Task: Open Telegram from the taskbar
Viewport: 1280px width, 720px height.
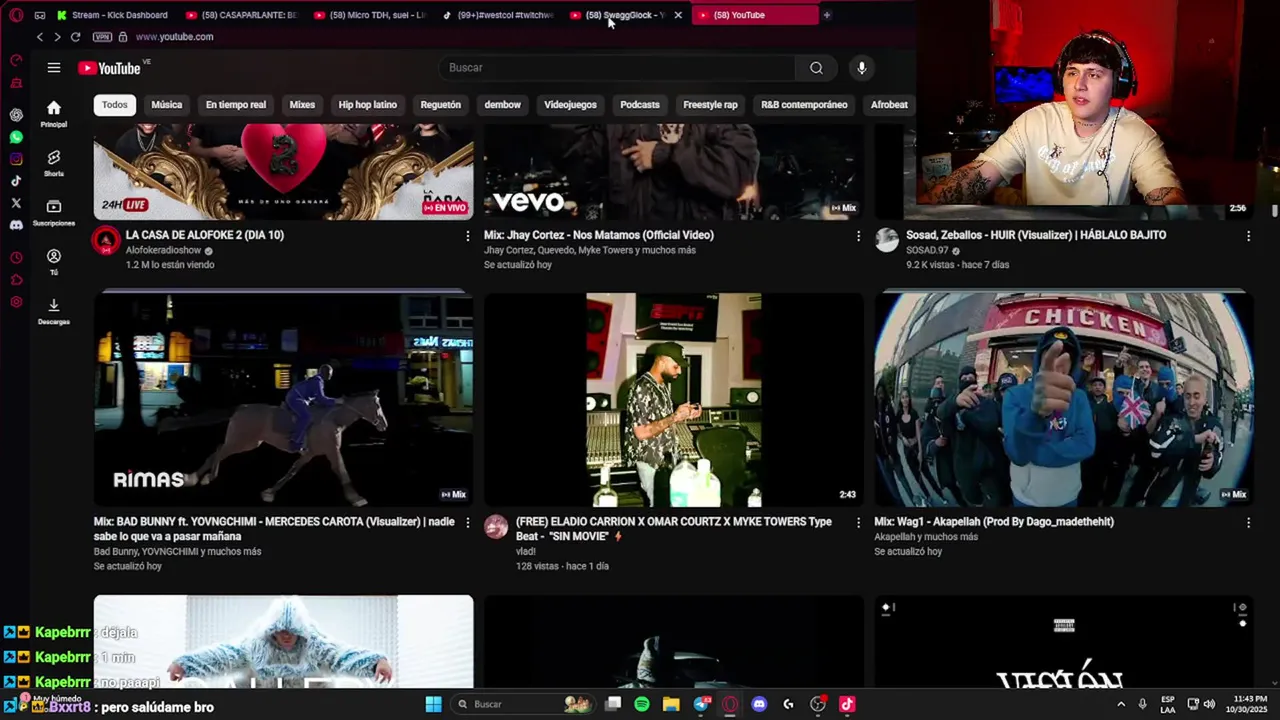Action: click(701, 704)
